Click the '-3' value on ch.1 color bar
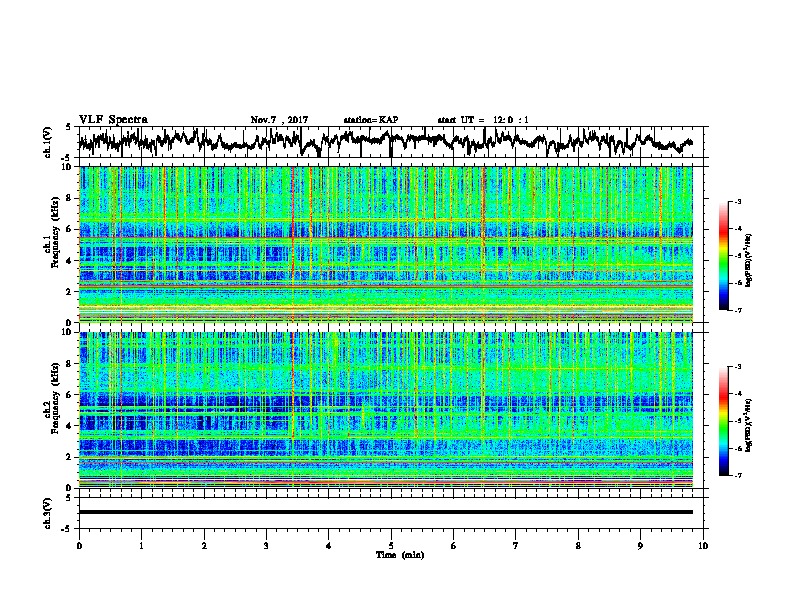Image resolution: width=792 pixels, height=612 pixels. point(737,202)
